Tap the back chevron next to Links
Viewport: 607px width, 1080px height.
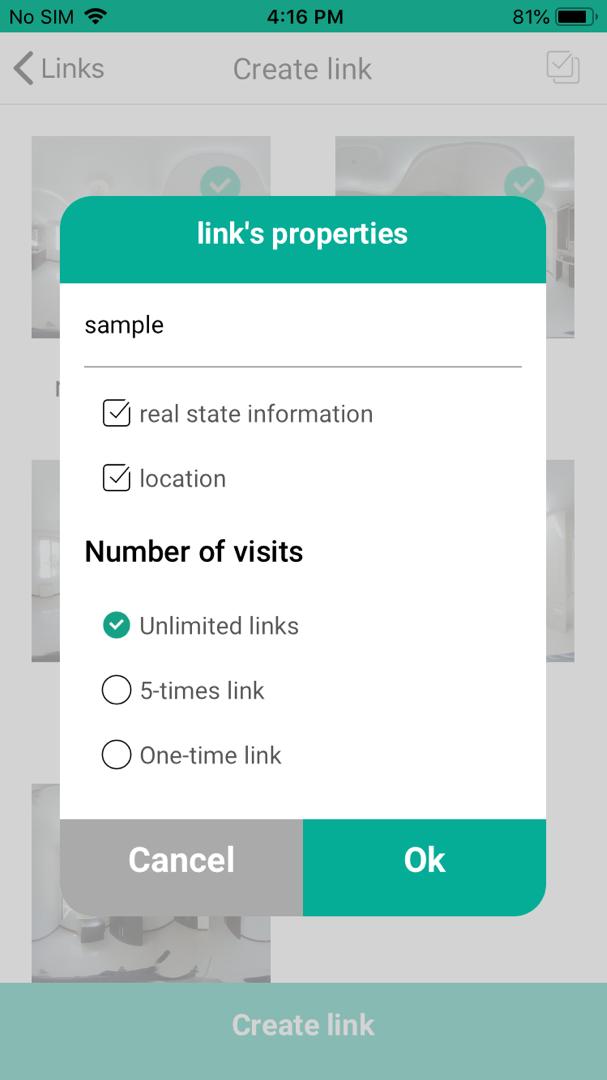point(22,69)
